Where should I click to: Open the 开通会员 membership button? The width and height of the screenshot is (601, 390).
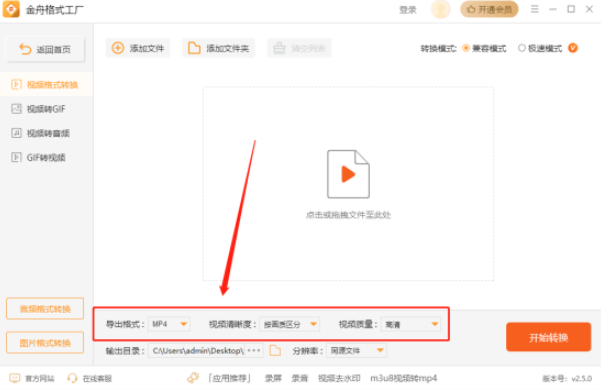click(x=489, y=9)
